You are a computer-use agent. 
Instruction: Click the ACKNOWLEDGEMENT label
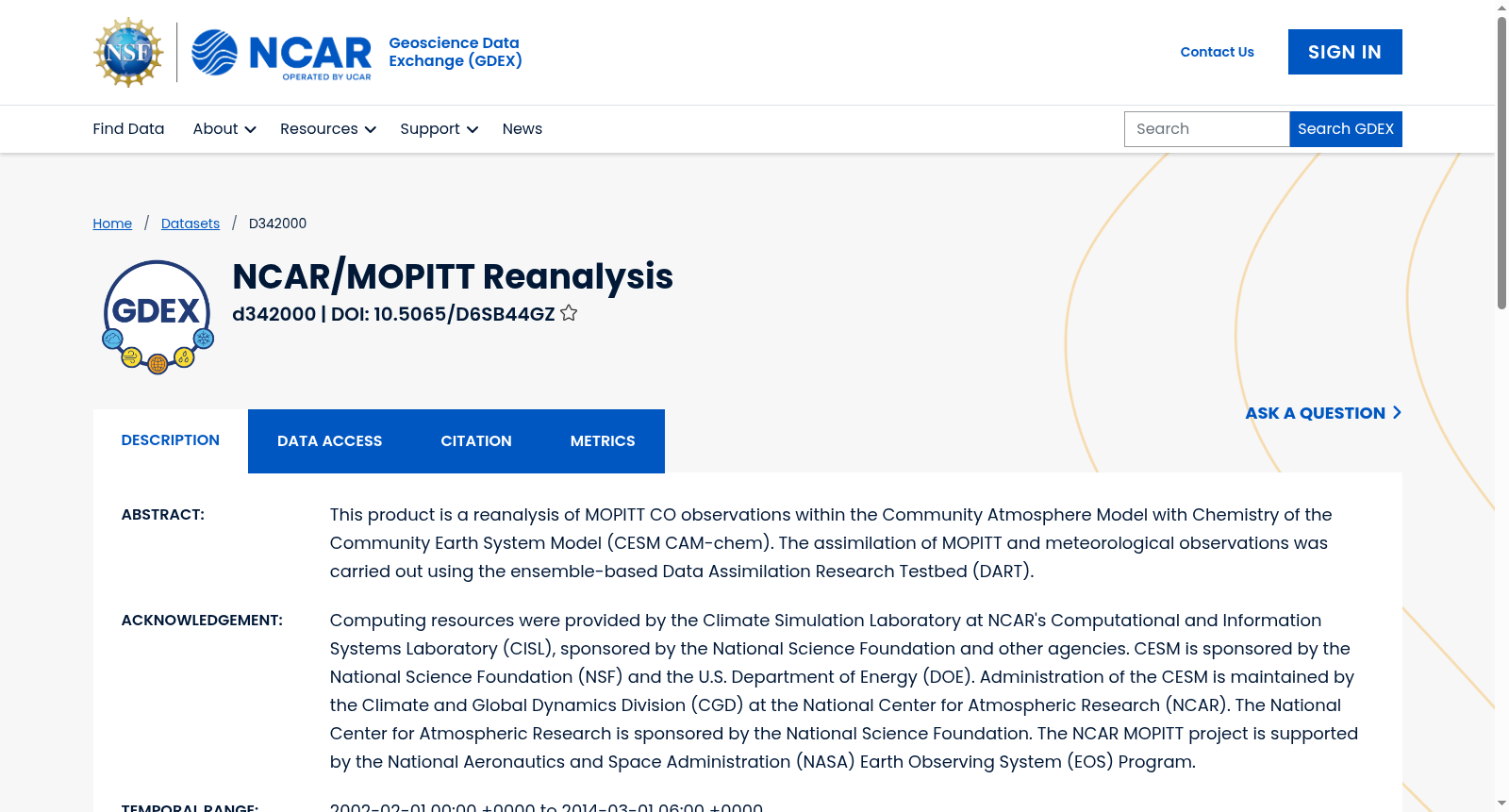pos(202,621)
